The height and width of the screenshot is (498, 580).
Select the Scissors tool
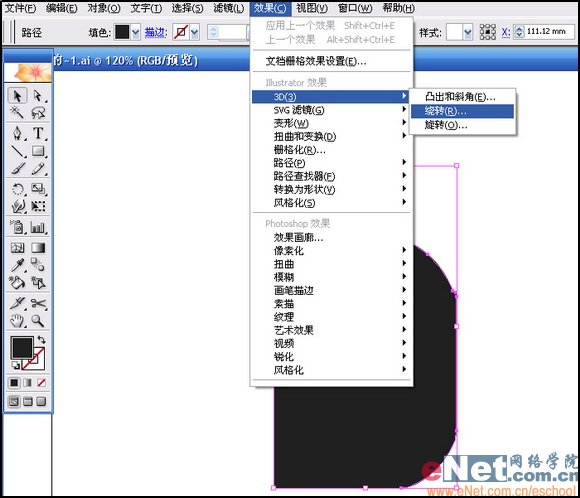[x=38, y=303]
